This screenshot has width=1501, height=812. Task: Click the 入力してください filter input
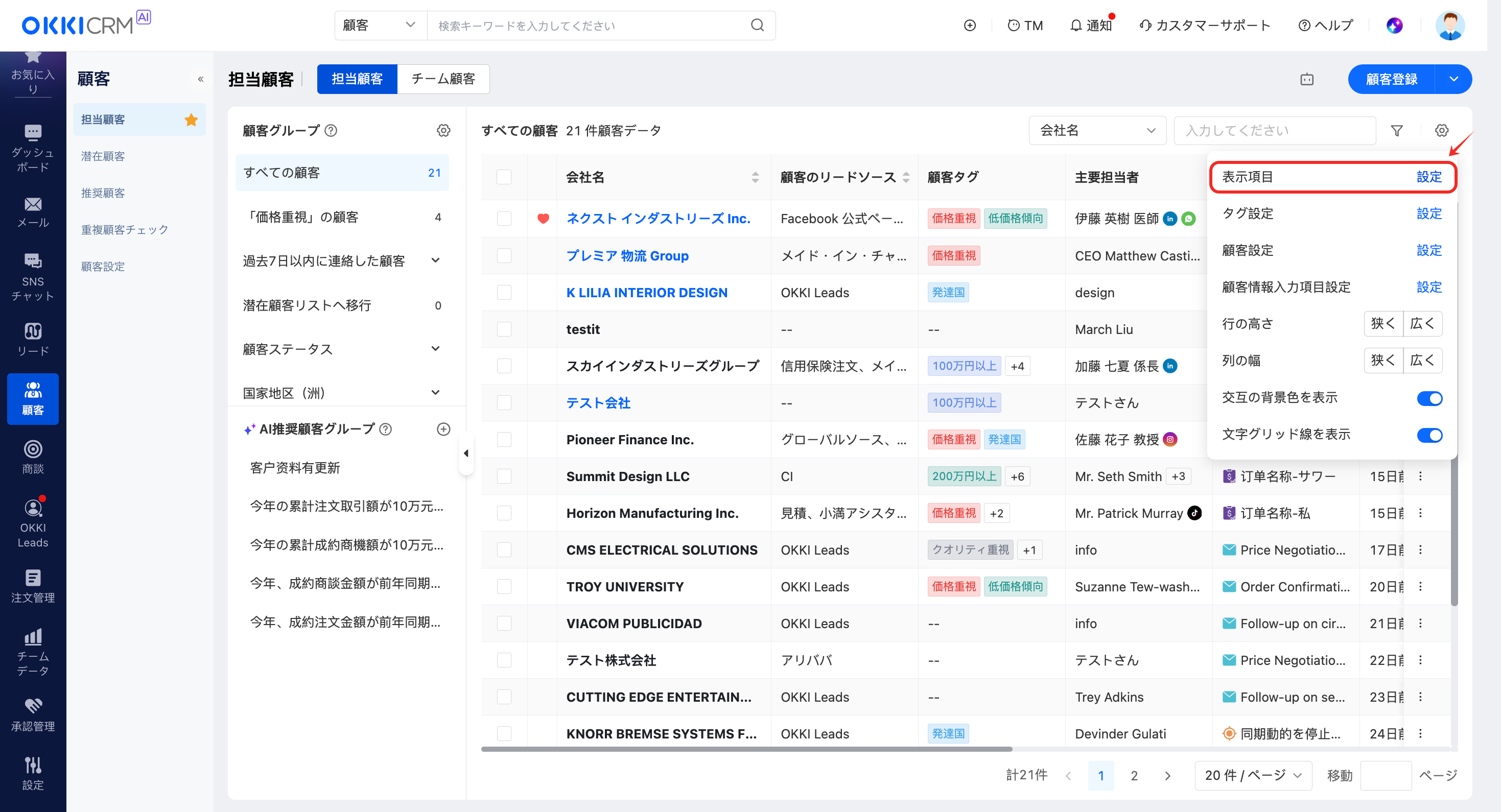[x=1275, y=130]
